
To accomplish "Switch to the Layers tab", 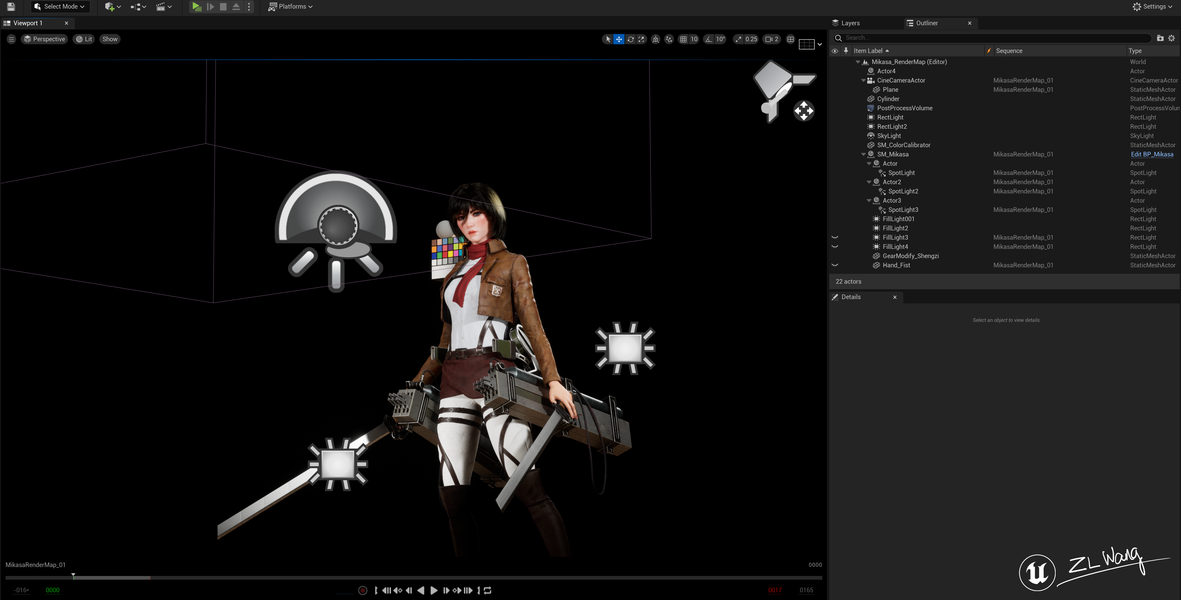I will click(x=850, y=23).
